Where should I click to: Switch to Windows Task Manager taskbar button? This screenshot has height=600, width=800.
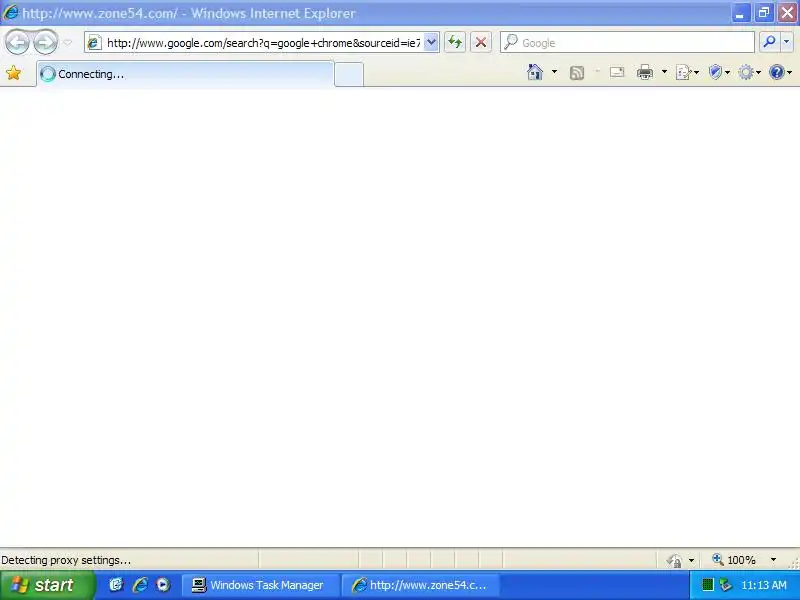[x=261, y=585]
